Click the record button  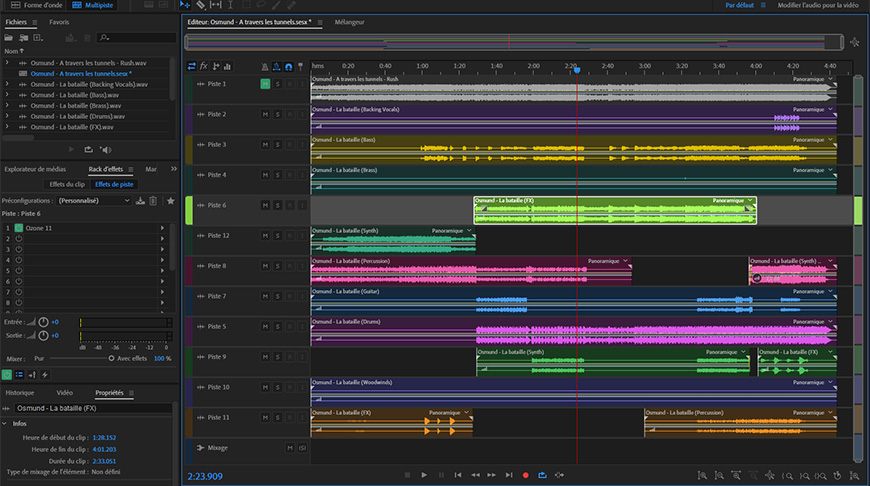525,475
